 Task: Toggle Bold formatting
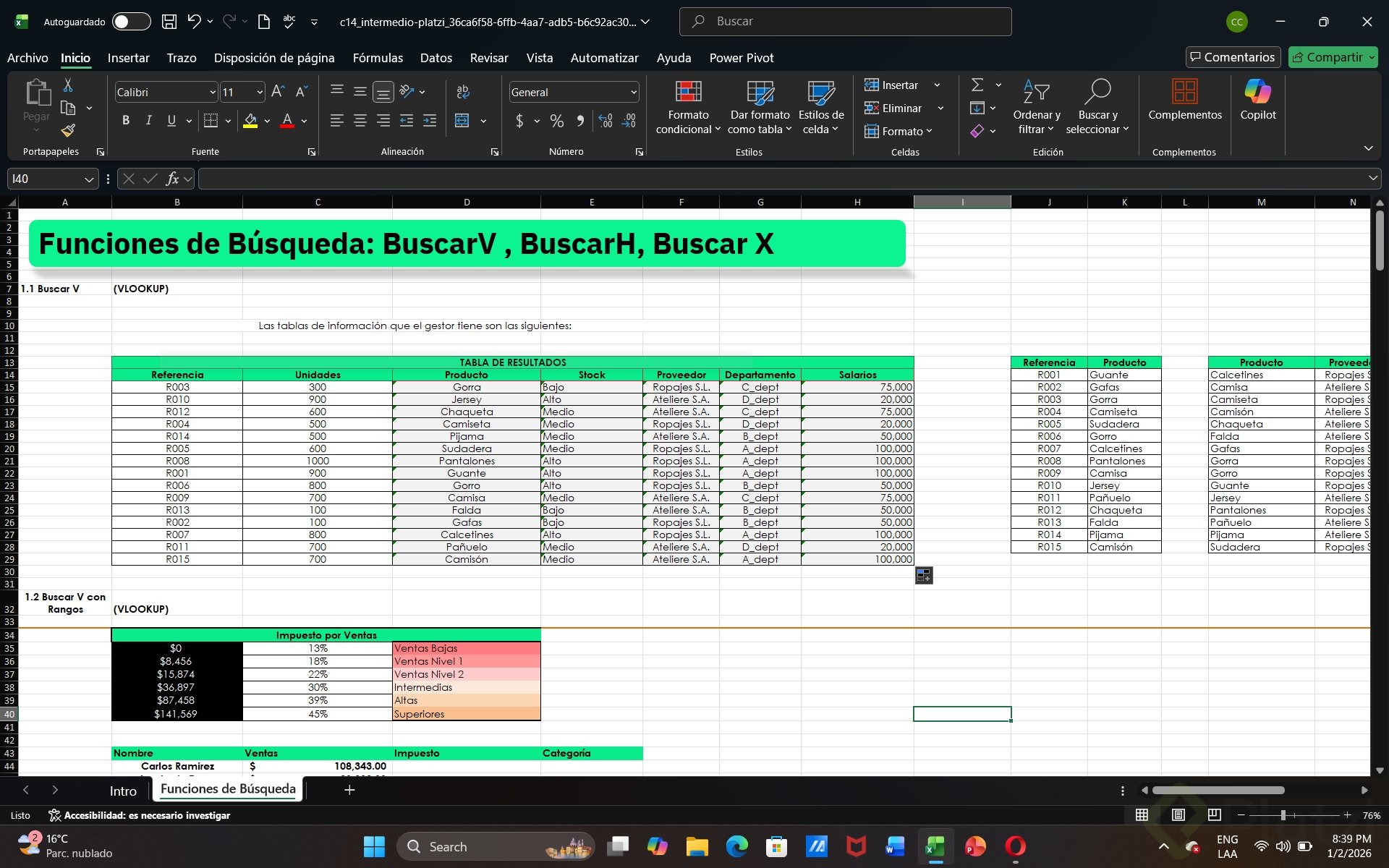point(126,121)
